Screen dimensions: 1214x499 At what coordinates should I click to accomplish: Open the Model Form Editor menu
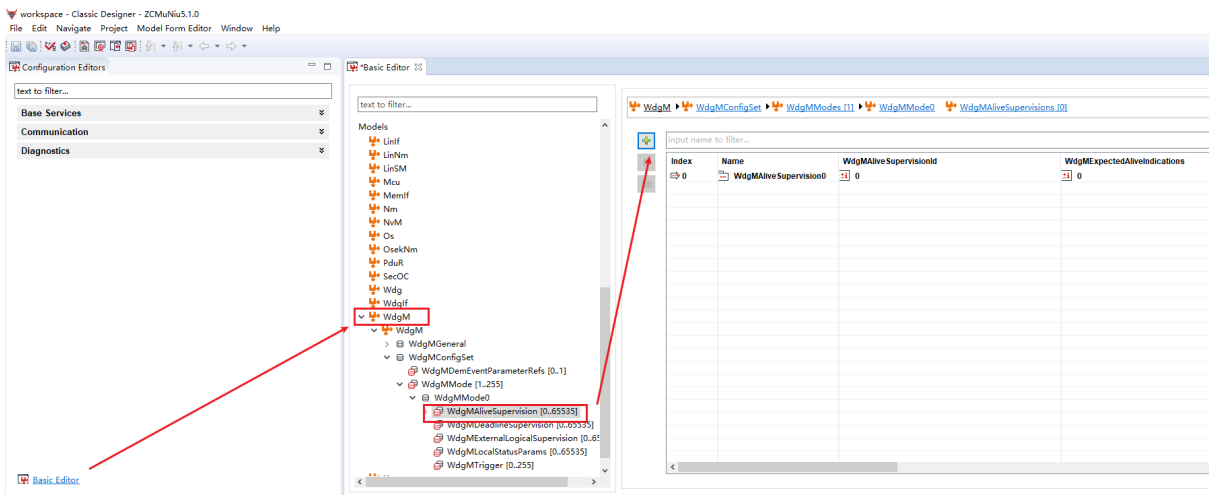coord(174,28)
